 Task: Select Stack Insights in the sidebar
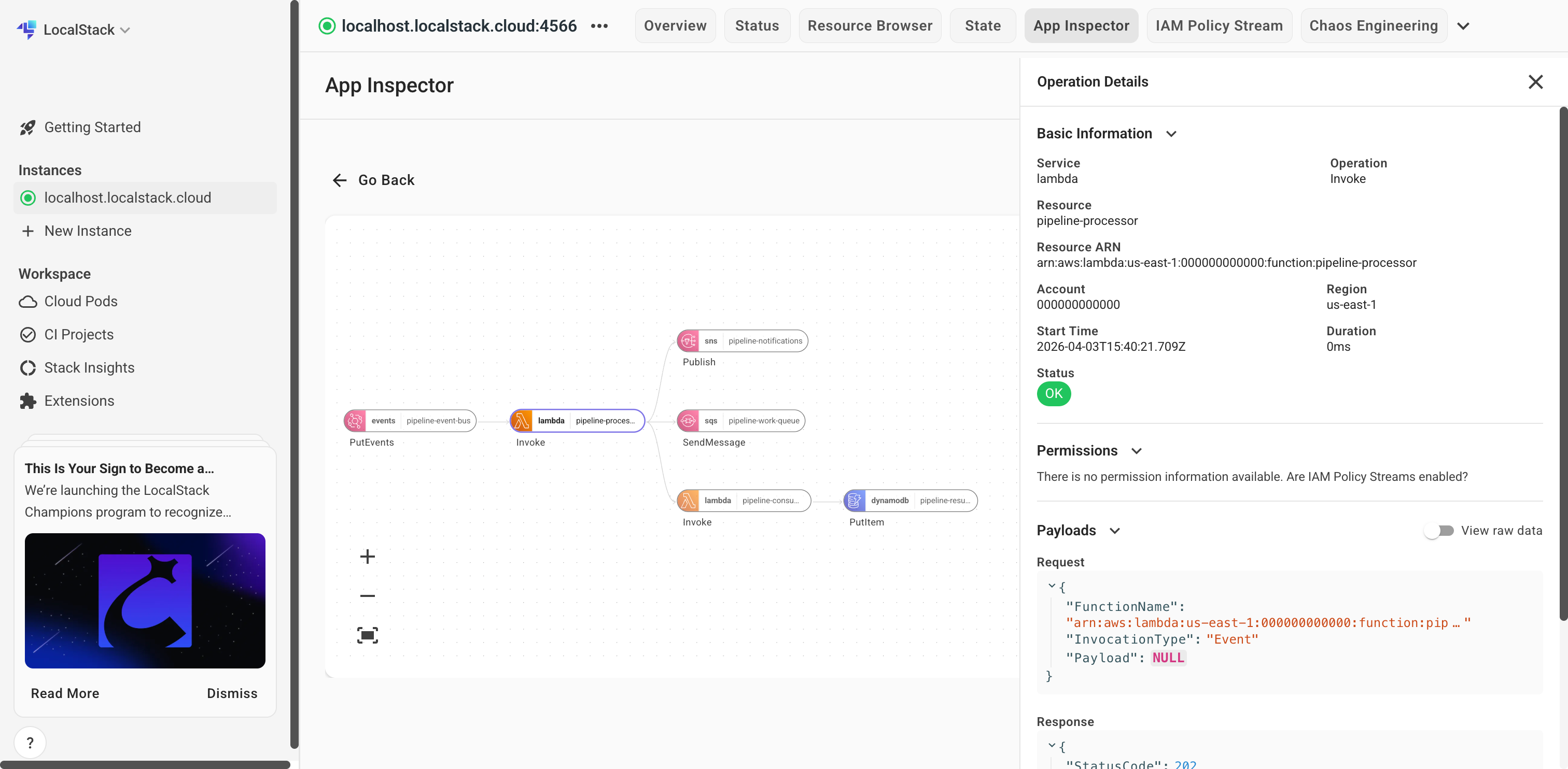[x=90, y=367]
